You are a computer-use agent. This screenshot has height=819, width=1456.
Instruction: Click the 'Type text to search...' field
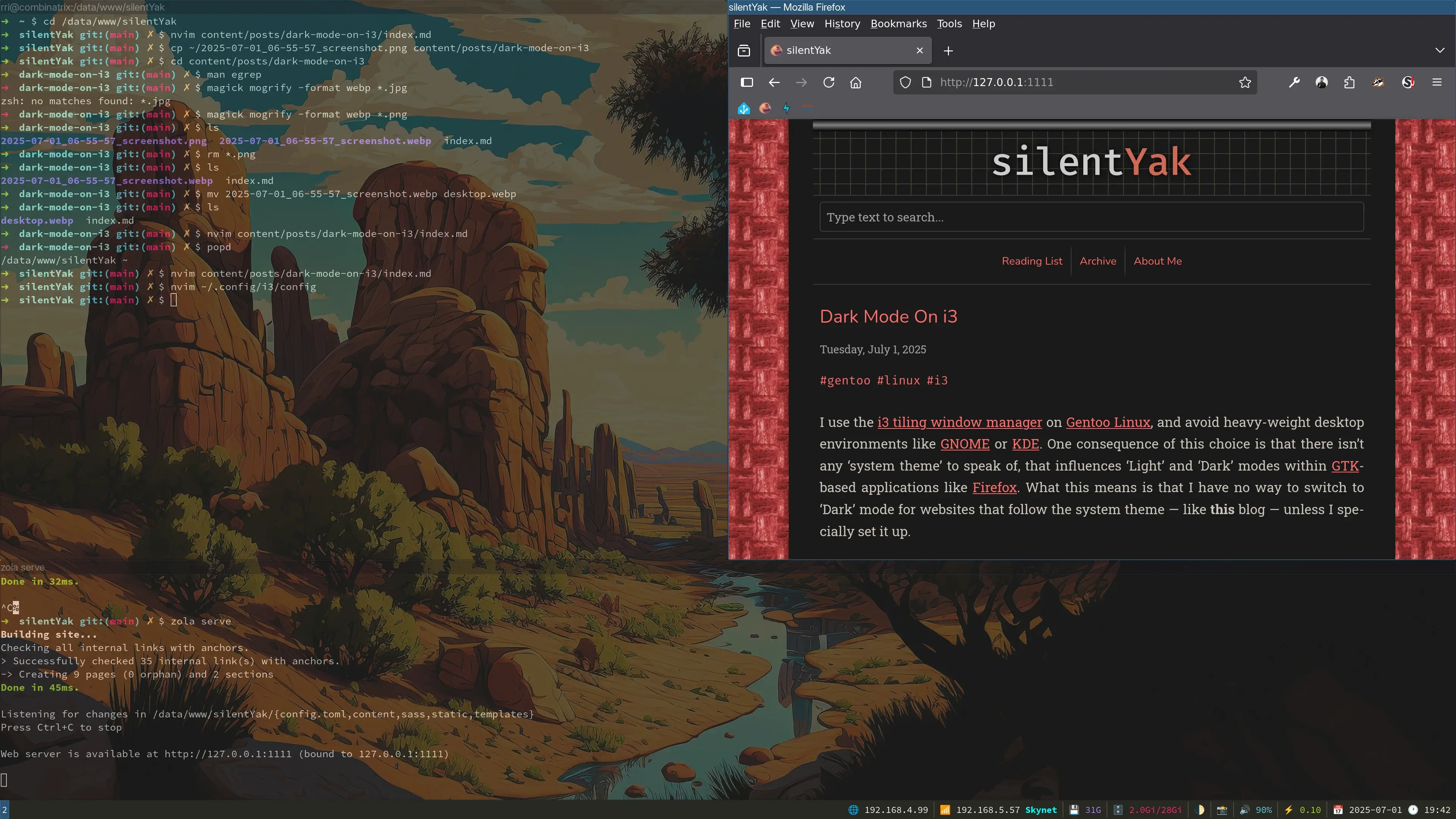(x=1092, y=217)
